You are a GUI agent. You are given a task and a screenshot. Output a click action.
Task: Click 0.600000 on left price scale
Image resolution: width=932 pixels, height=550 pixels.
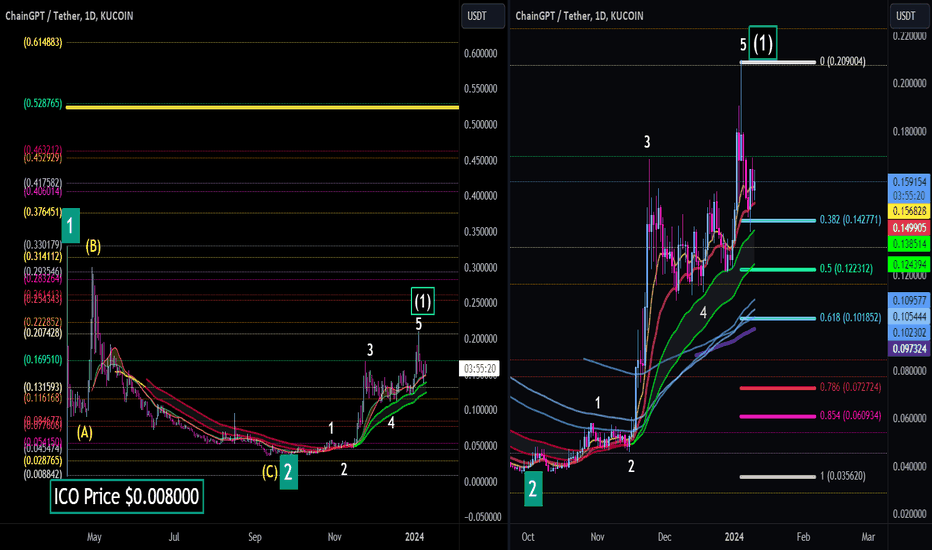pos(480,54)
